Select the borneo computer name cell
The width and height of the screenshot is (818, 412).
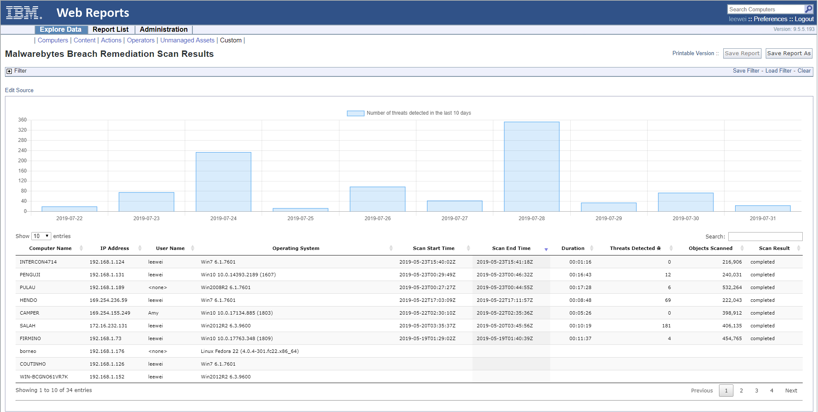click(x=28, y=352)
